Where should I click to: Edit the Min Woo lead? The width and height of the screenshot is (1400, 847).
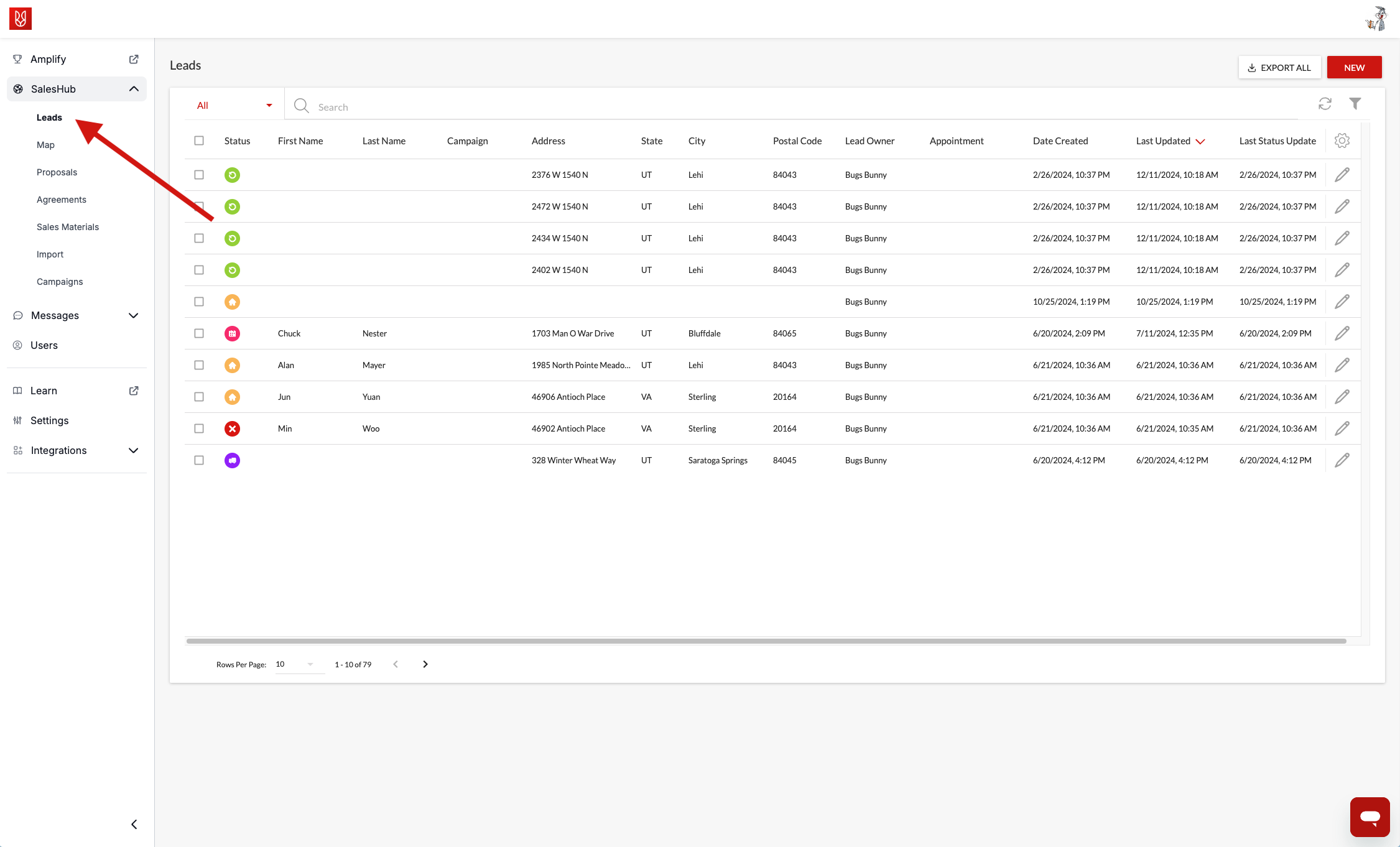[1342, 428]
